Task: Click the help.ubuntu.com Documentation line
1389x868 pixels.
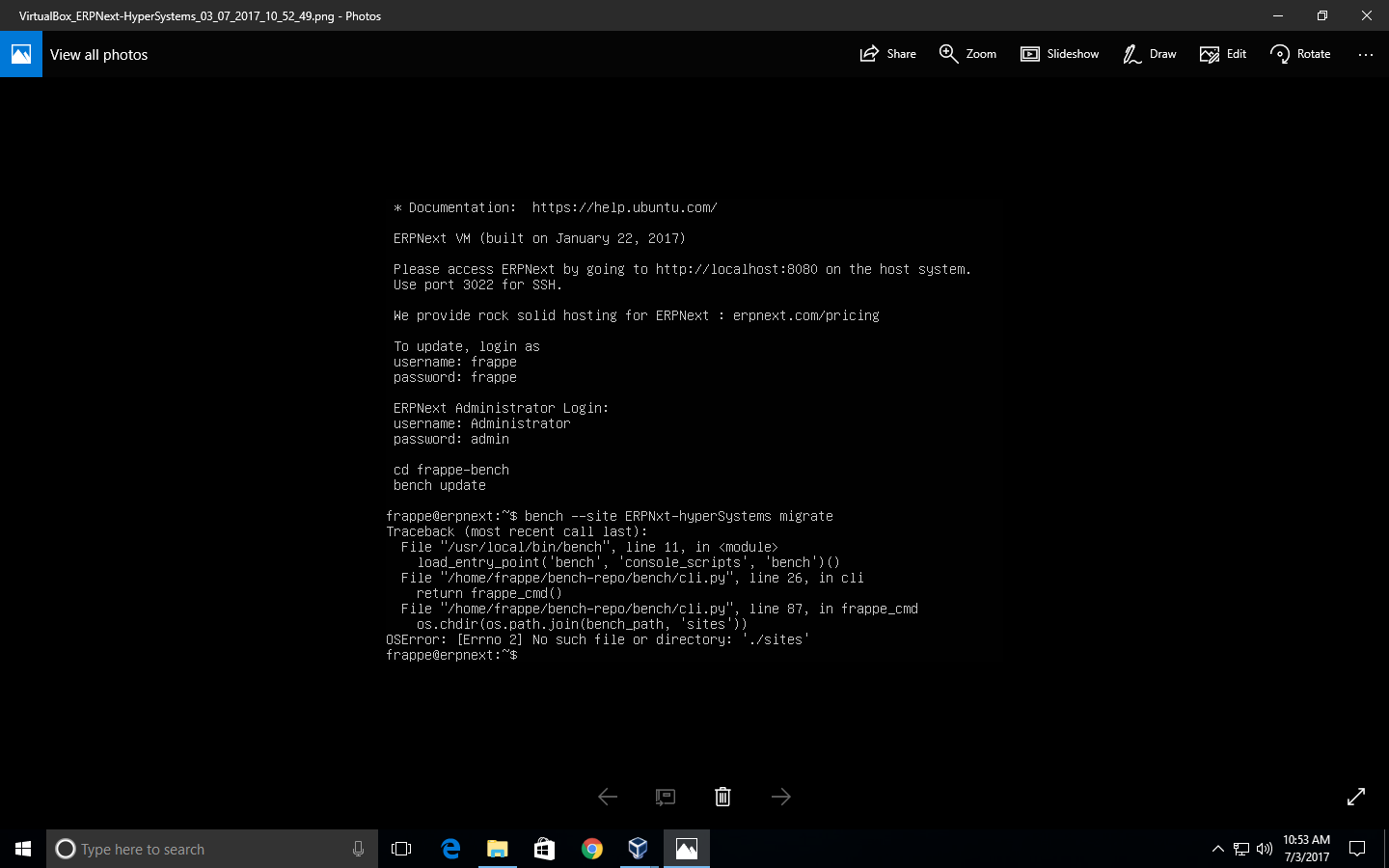Action: pyautogui.click(x=556, y=207)
